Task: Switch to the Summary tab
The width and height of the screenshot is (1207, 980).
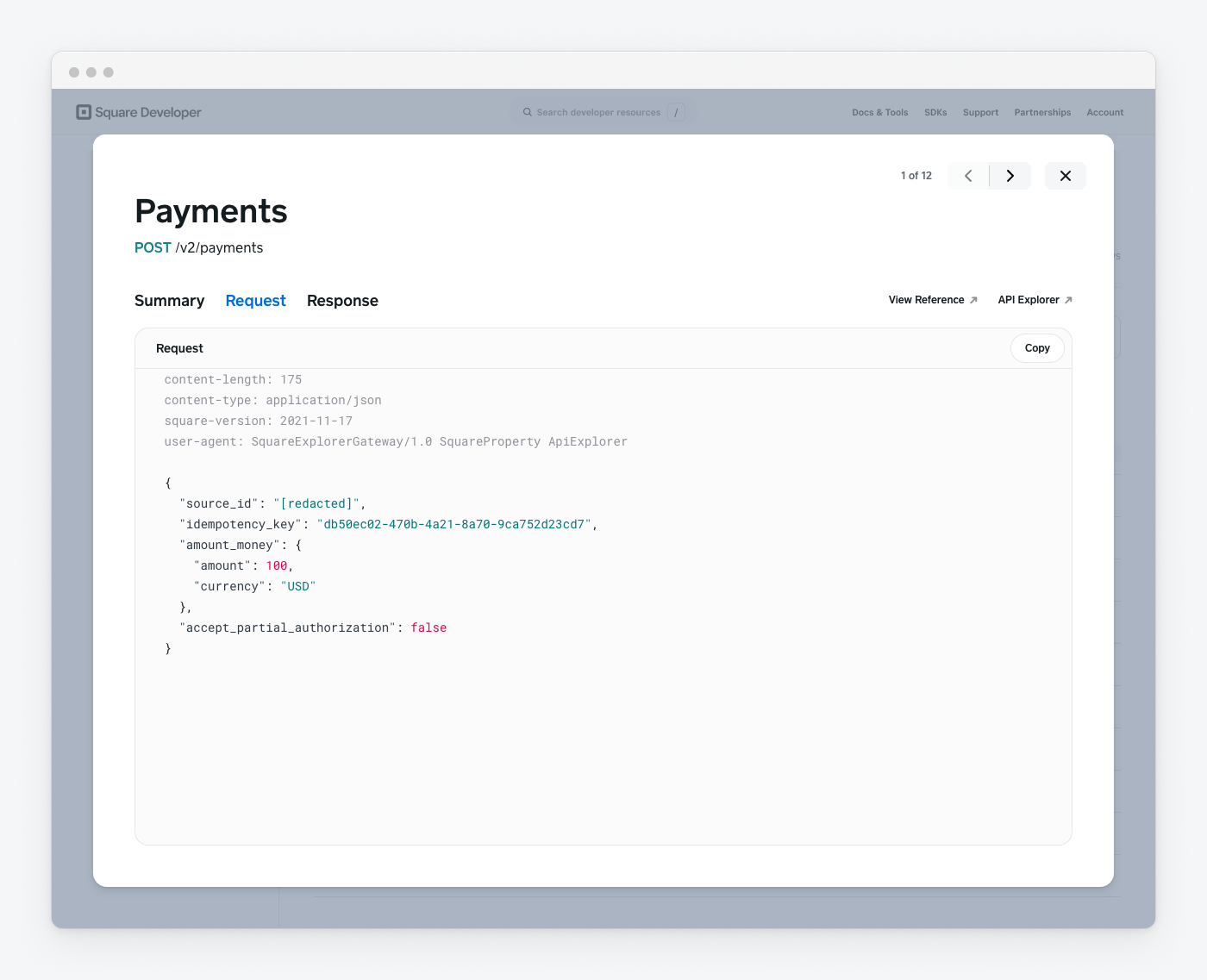Action: [169, 301]
